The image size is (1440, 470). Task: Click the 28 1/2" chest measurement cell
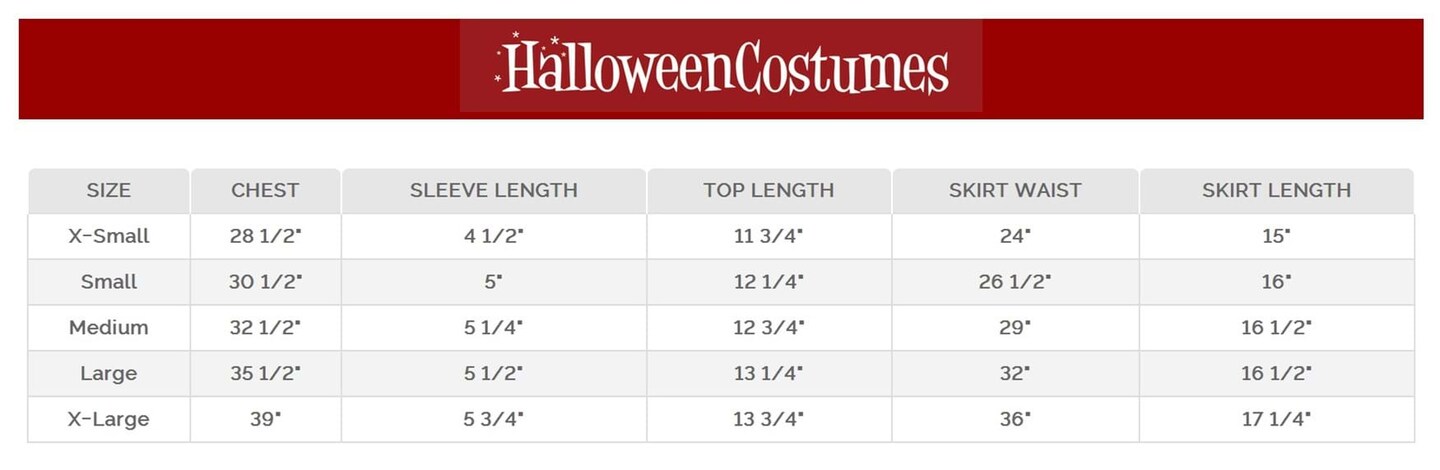[x=265, y=236]
